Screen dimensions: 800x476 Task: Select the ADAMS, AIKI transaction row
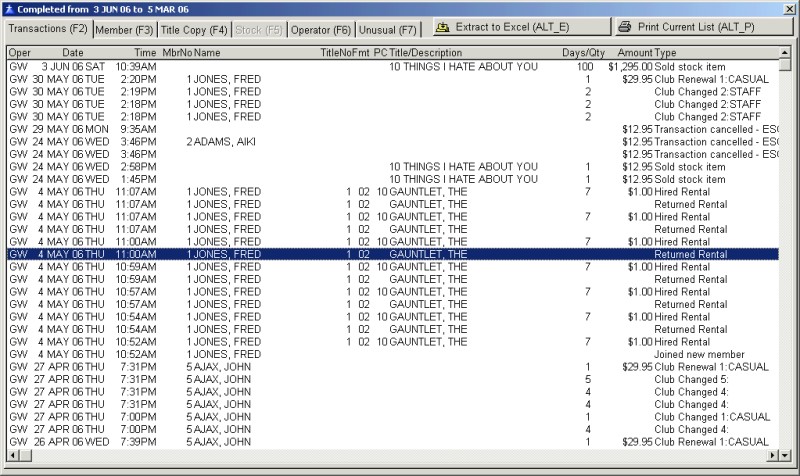click(220, 142)
